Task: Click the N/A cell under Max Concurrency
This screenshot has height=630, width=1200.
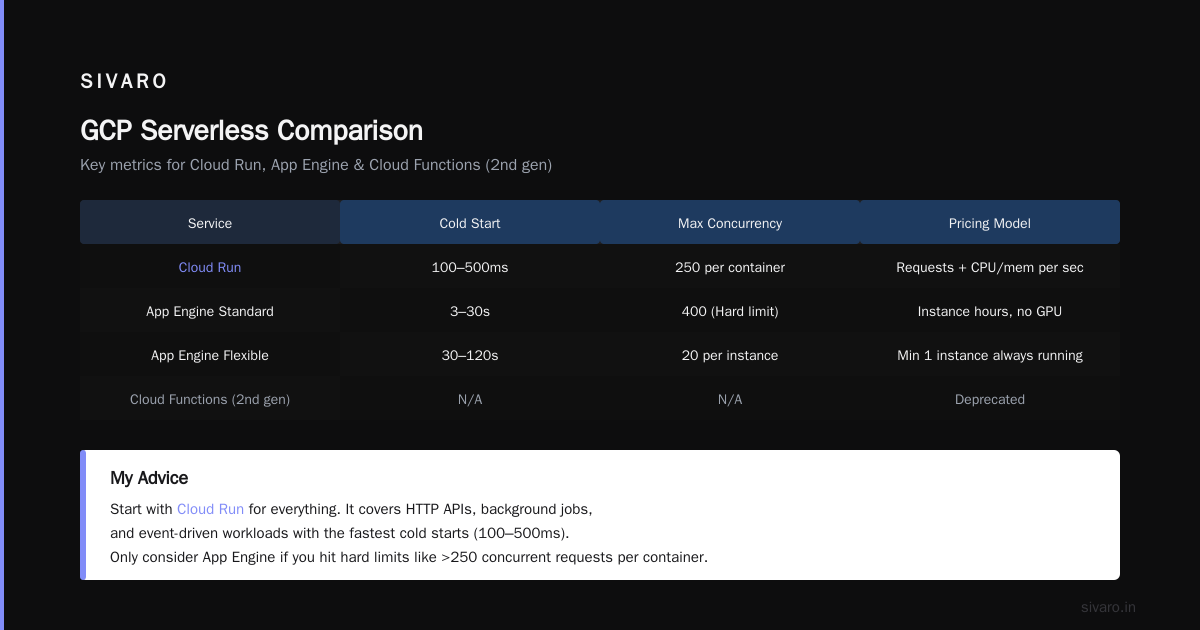Action: 730,399
